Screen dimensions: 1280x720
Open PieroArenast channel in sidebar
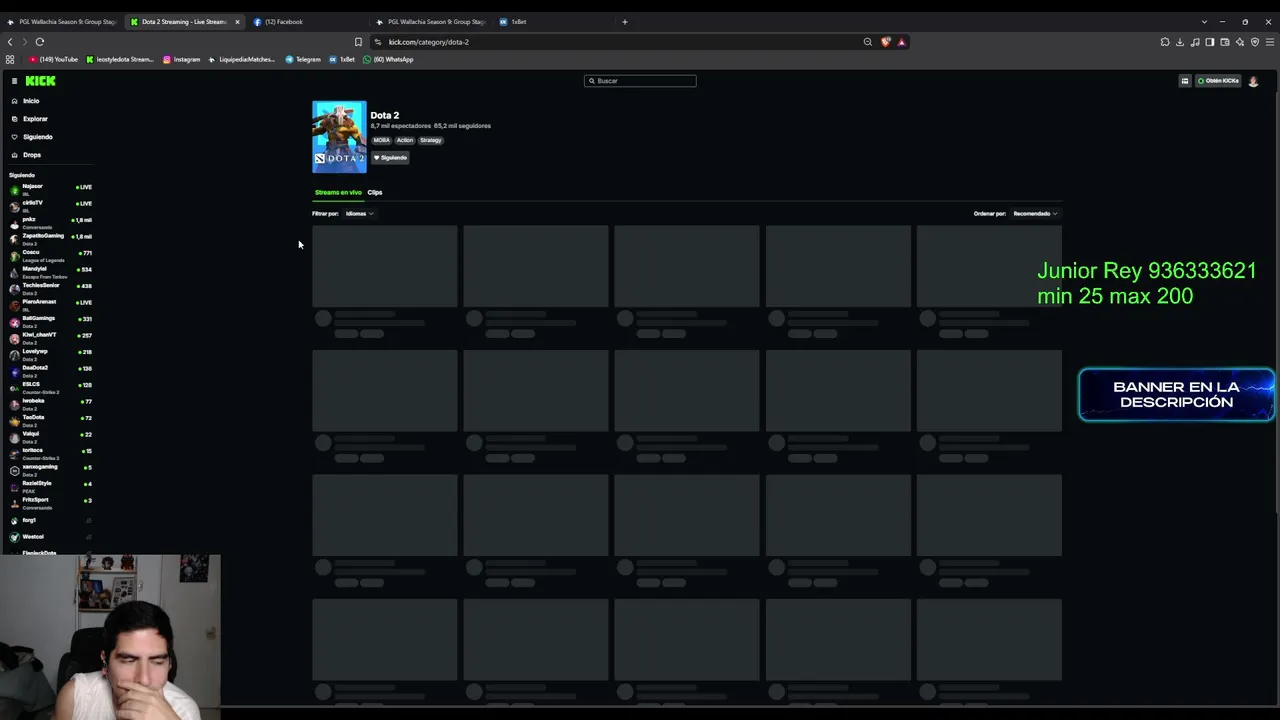[50, 303]
